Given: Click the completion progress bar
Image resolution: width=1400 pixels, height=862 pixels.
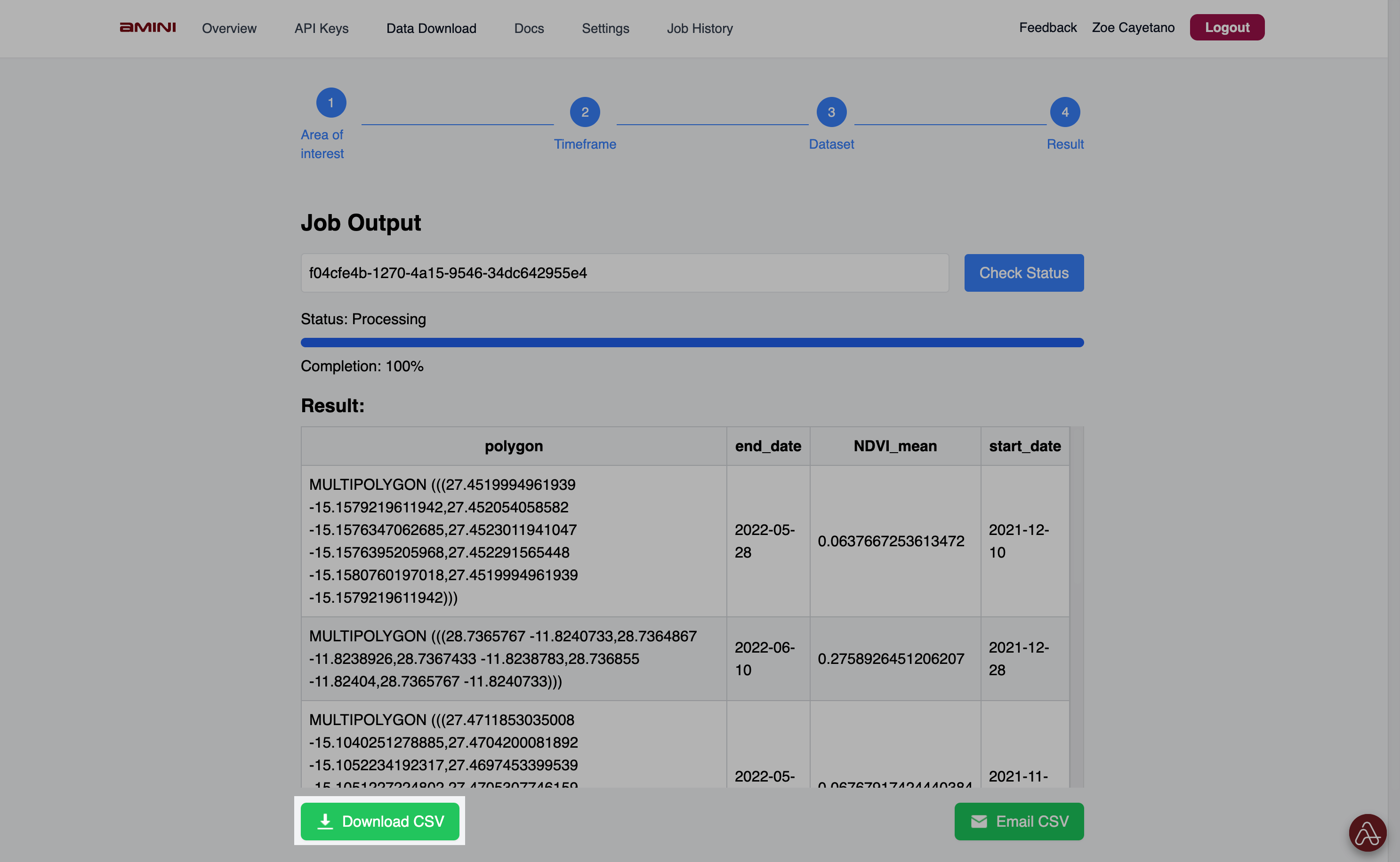Looking at the screenshot, I should point(692,342).
